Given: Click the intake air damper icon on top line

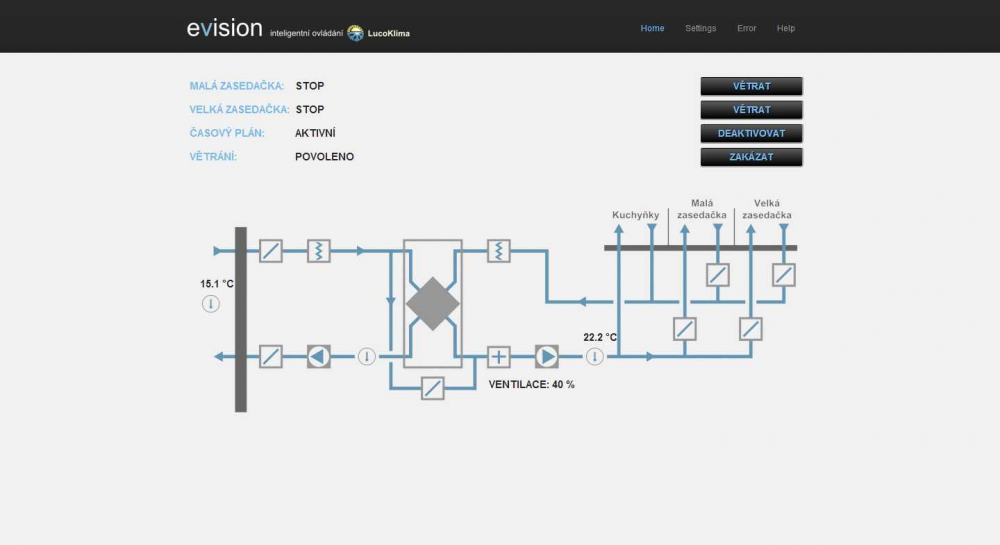Looking at the screenshot, I should pyautogui.click(x=270, y=251).
